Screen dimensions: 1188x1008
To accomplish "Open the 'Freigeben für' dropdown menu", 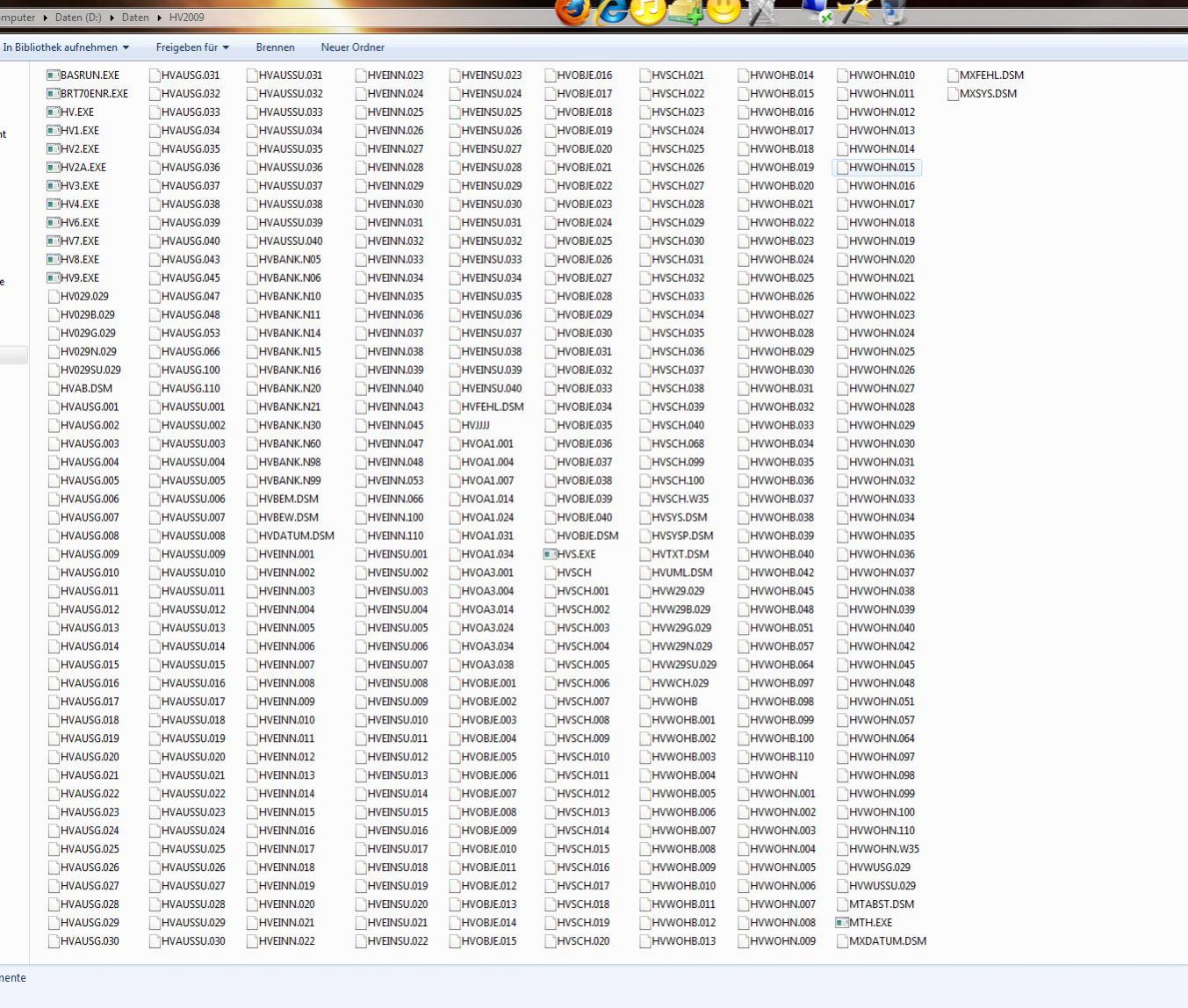I will coord(192,47).
